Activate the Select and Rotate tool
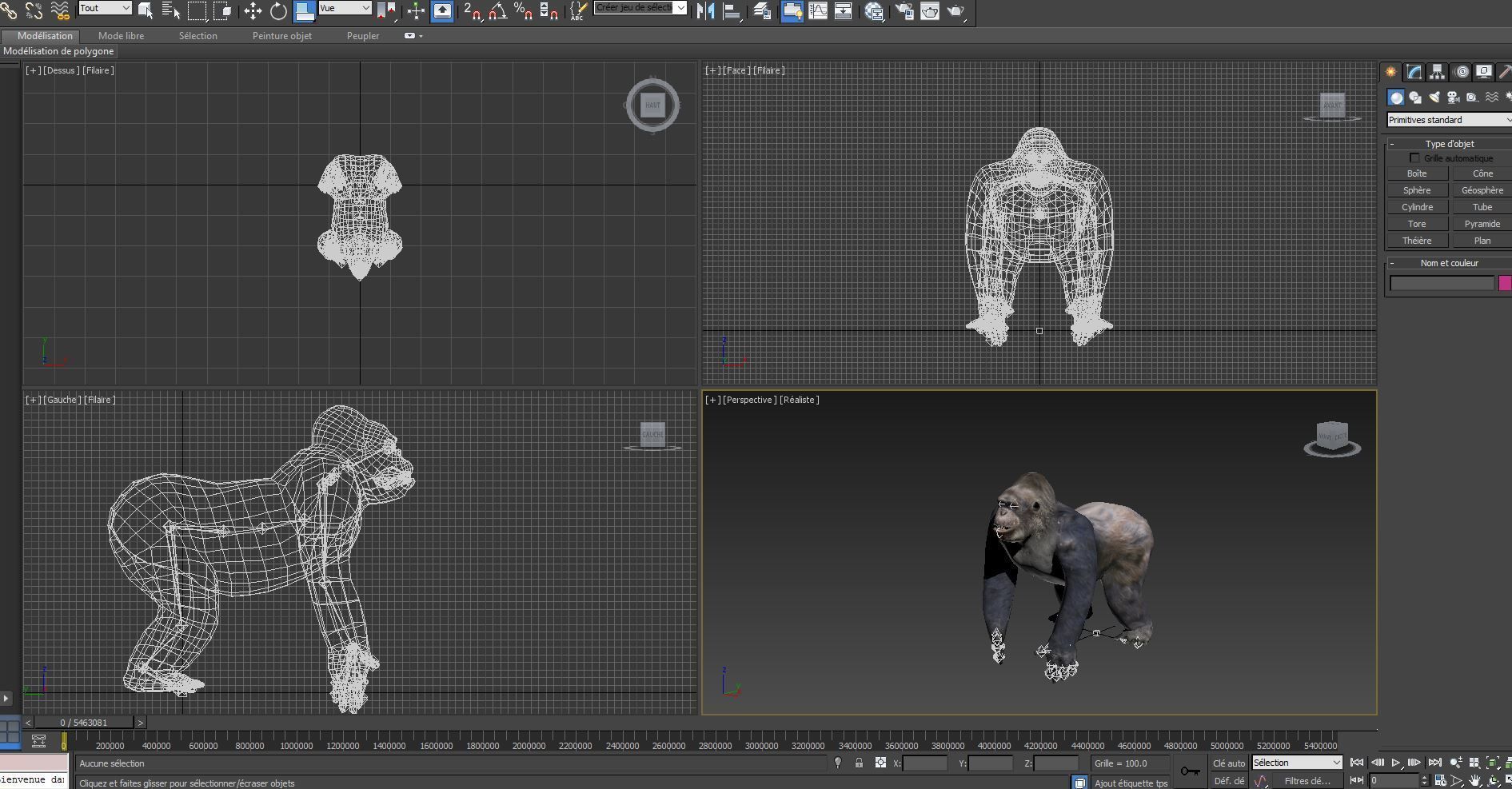The width and height of the screenshot is (1512, 789). (x=278, y=10)
